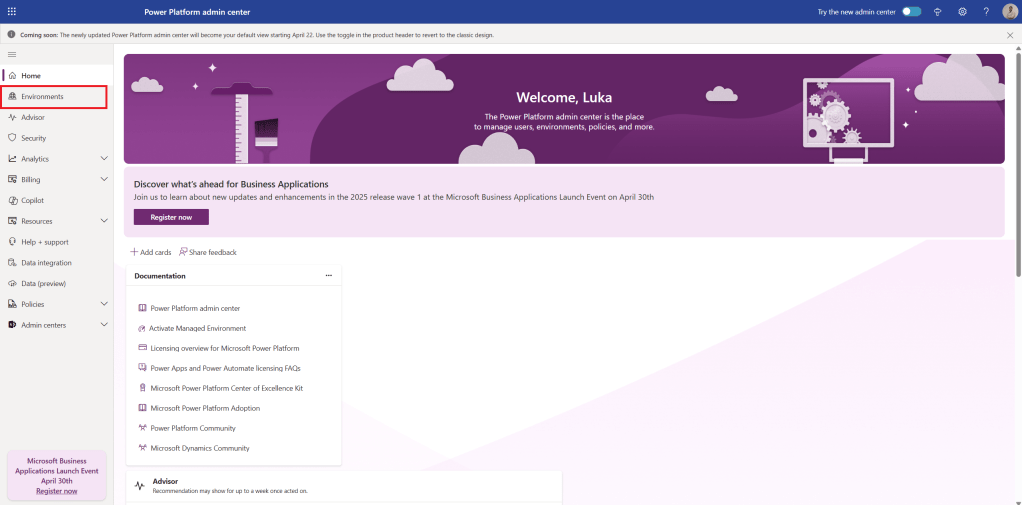
Task: Toggle Try the new admin center
Action: point(911,11)
